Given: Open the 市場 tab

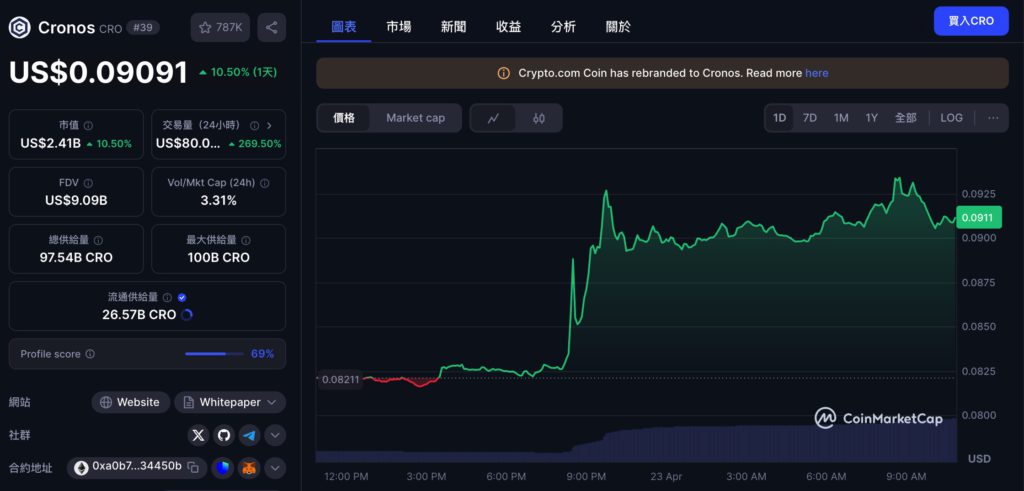Looking at the screenshot, I should coord(398,27).
